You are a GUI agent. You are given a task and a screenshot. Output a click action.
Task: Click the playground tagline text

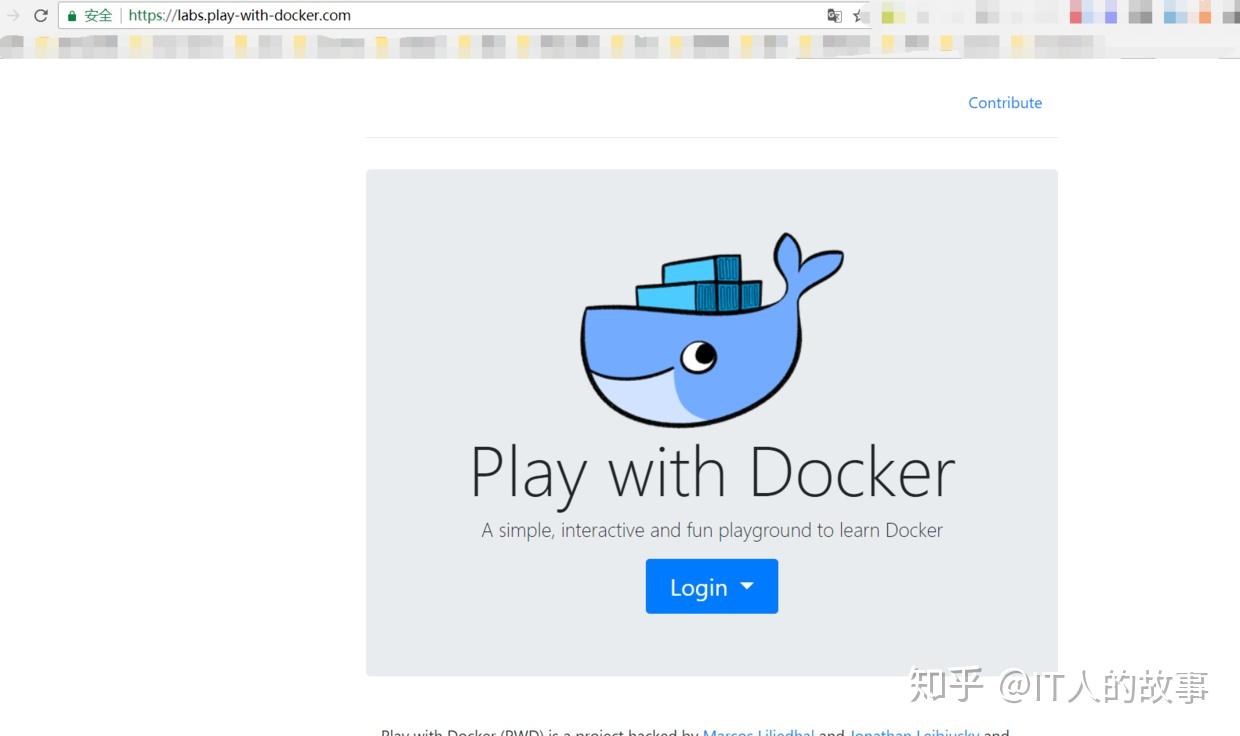tap(711, 530)
